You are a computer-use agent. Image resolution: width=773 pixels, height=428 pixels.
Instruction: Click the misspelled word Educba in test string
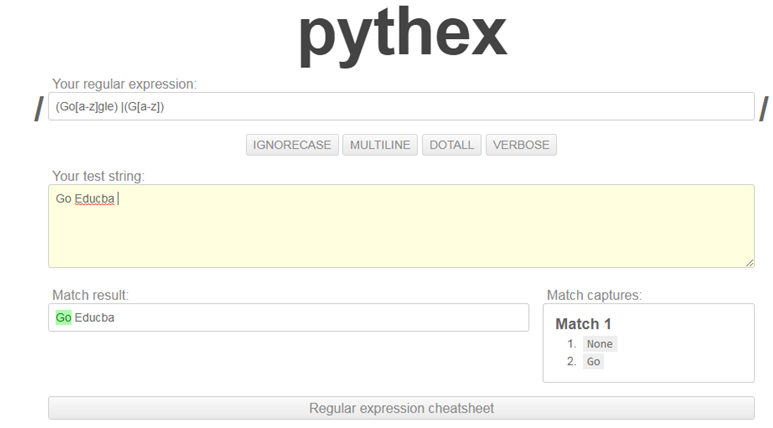pyautogui.click(x=94, y=199)
